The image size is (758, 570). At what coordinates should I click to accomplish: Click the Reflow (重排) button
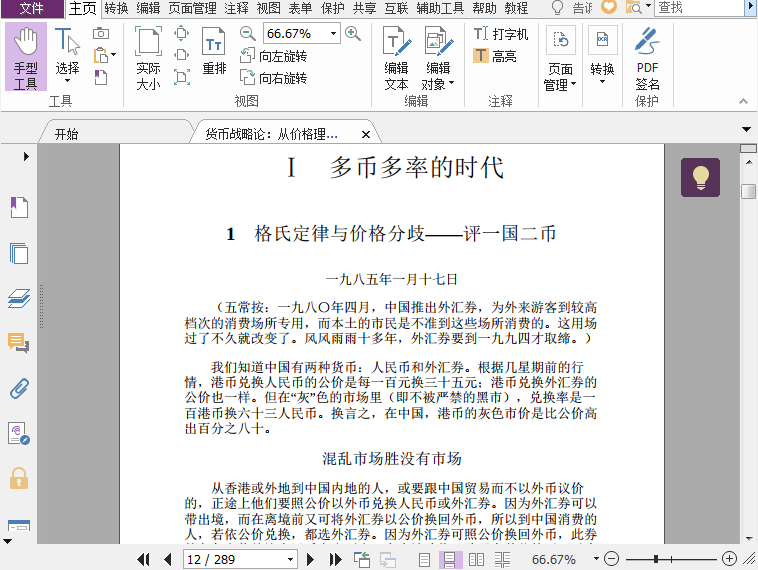click(x=214, y=51)
